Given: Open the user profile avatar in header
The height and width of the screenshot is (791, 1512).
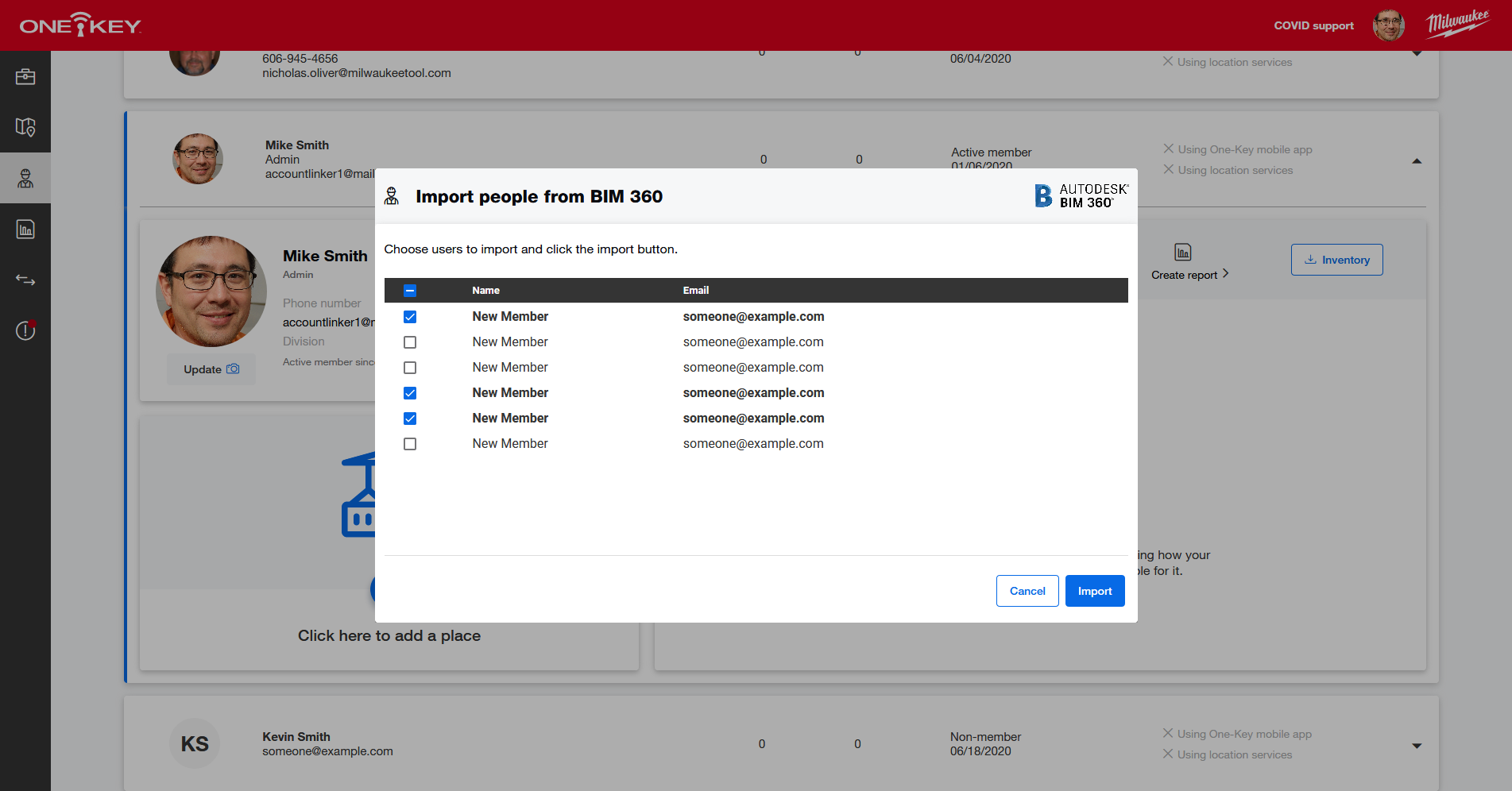Looking at the screenshot, I should [x=1388, y=25].
